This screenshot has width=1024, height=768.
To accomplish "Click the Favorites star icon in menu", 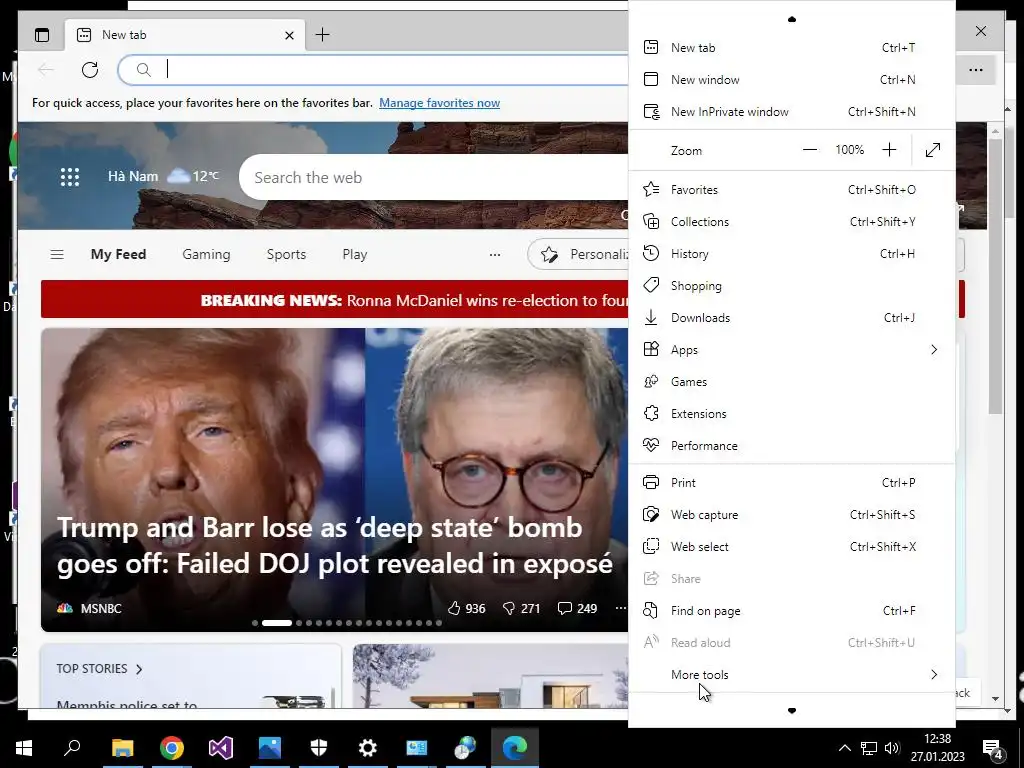I will click(651, 189).
